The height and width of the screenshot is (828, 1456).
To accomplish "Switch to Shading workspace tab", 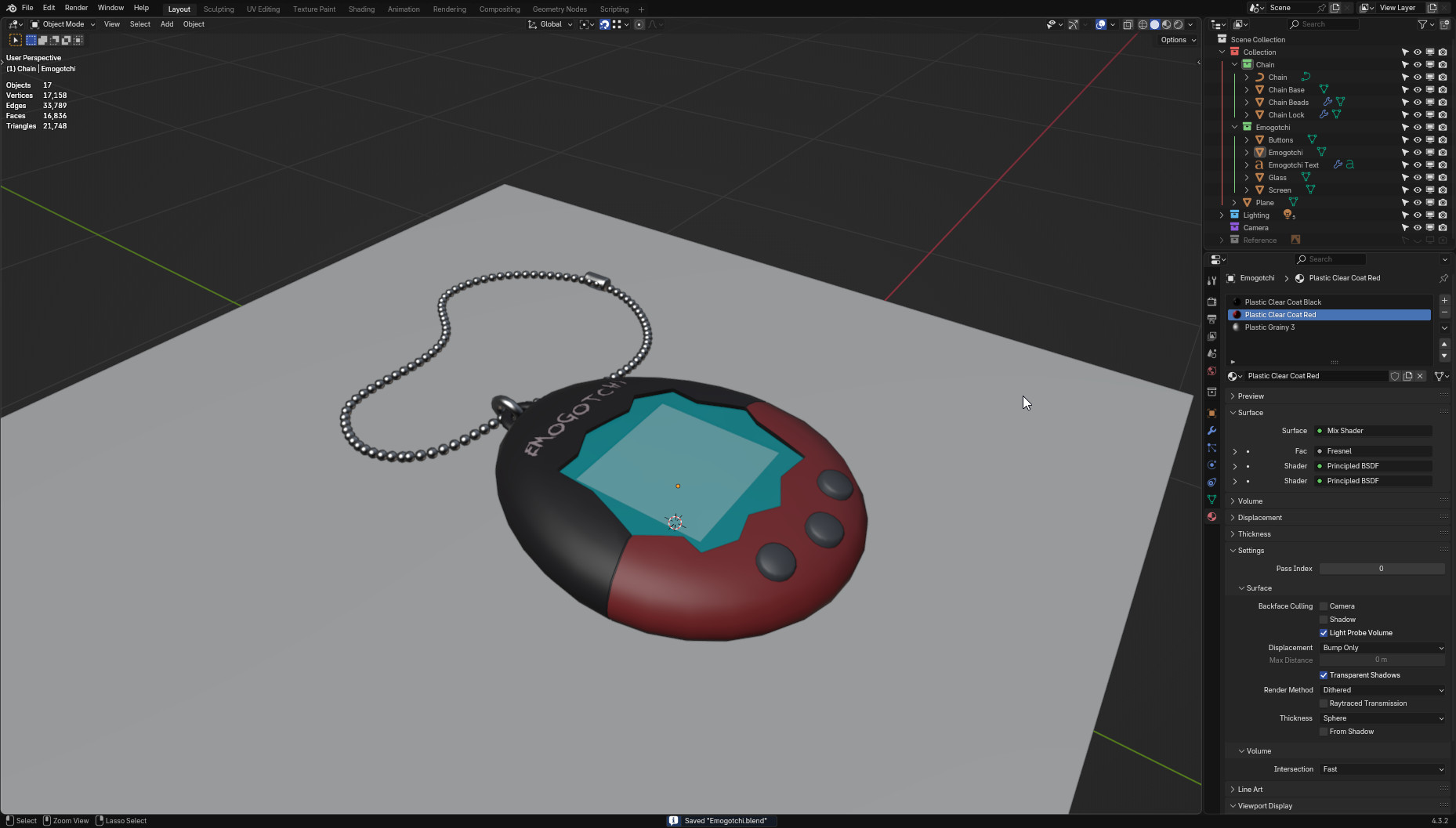I will [x=361, y=9].
